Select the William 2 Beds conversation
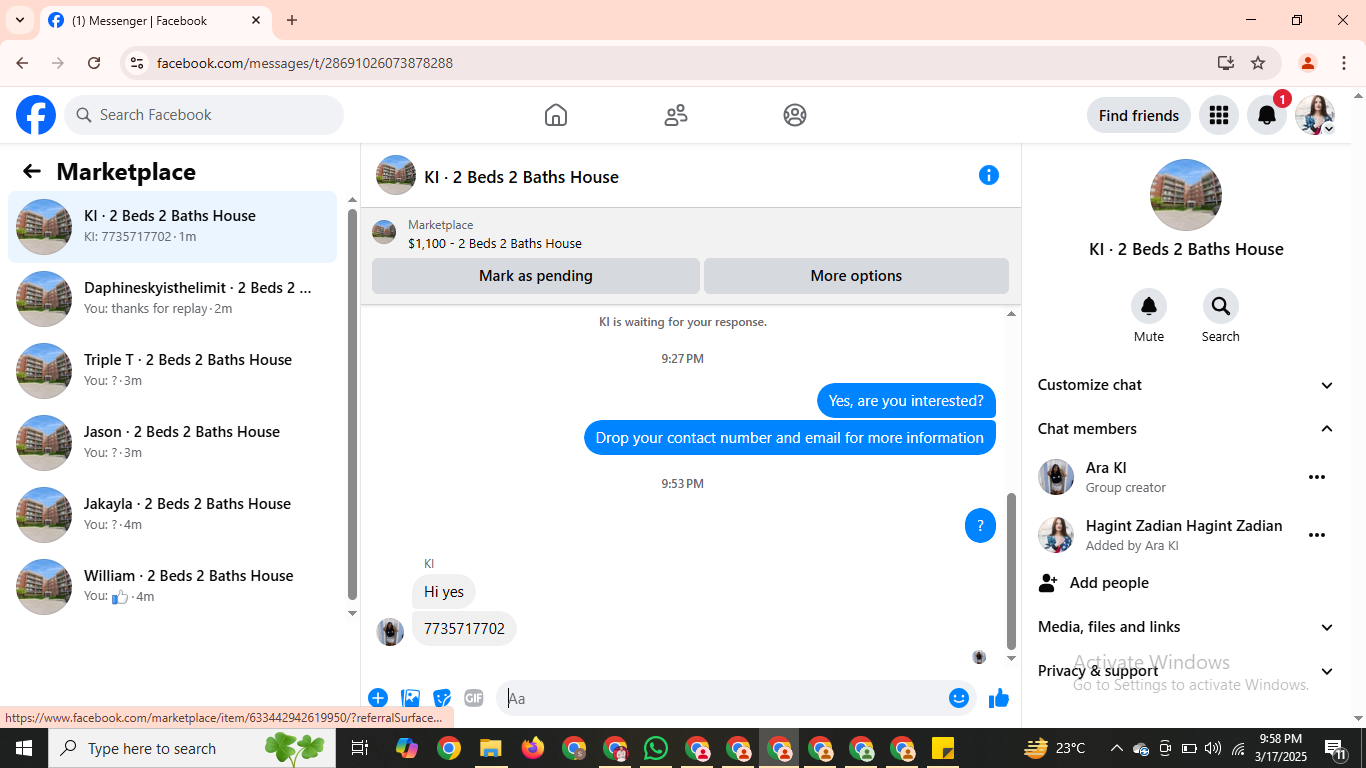The width and height of the screenshot is (1366, 768). point(172,586)
